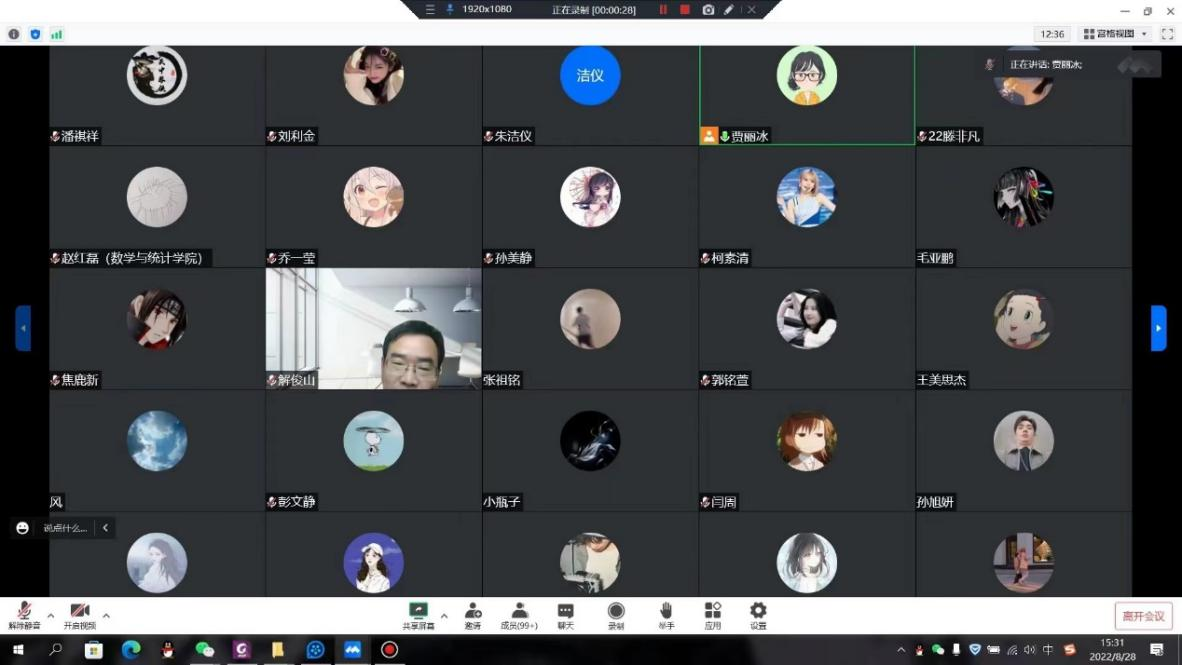Select 解俊山's video thumbnail
The width and height of the screenshot is (1182, 665).
(x=373, y=328)
